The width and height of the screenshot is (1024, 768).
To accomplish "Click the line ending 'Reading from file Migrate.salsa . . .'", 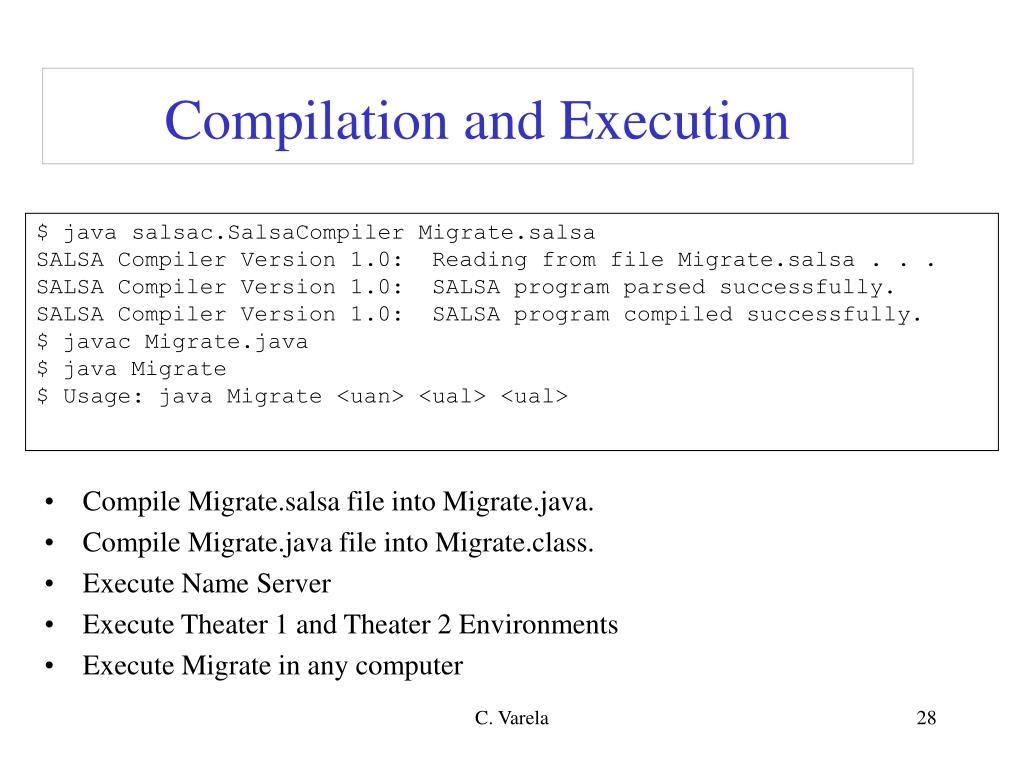I will tap(486, 260).
